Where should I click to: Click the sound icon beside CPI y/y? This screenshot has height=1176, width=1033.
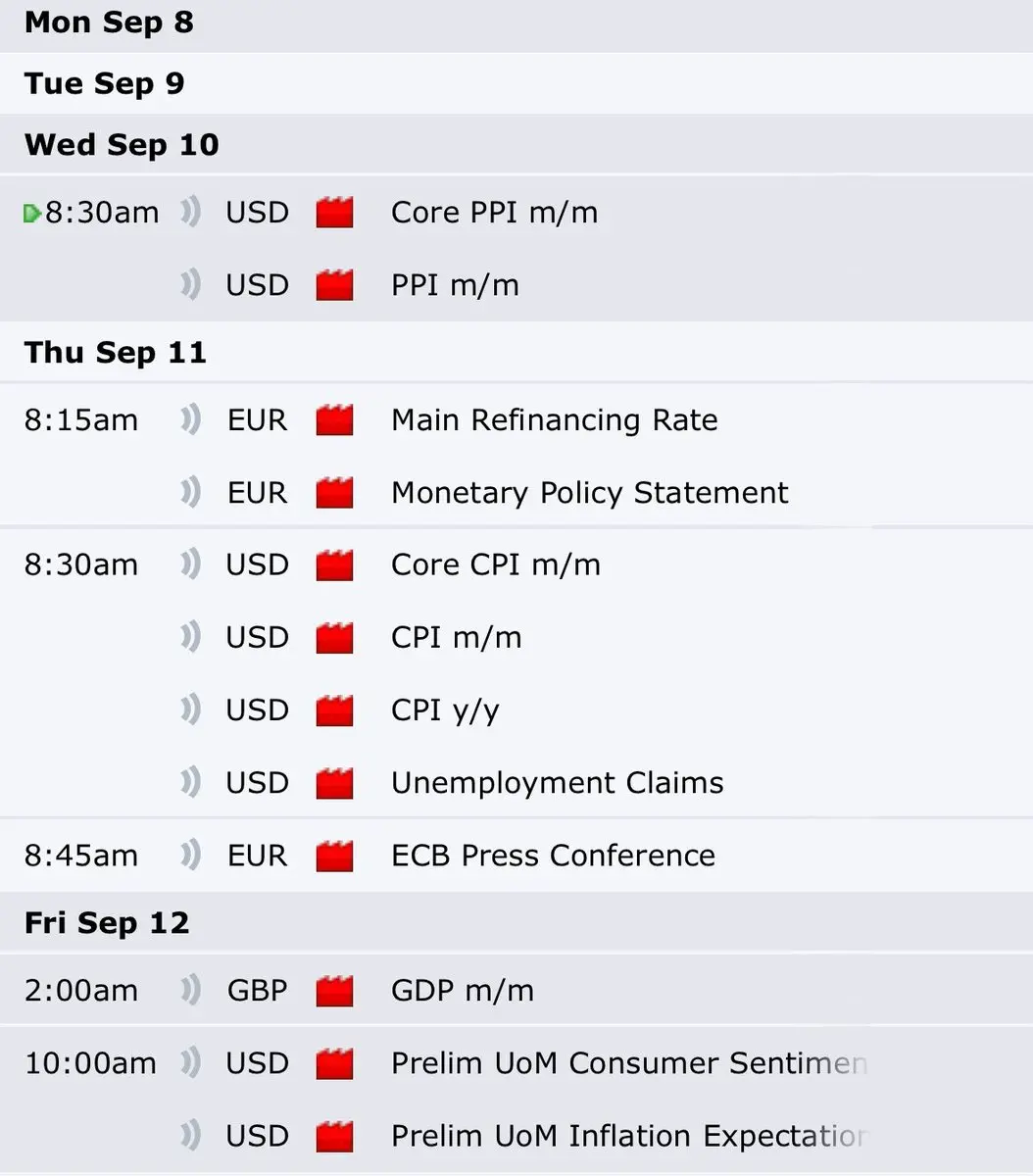point(191,710)
